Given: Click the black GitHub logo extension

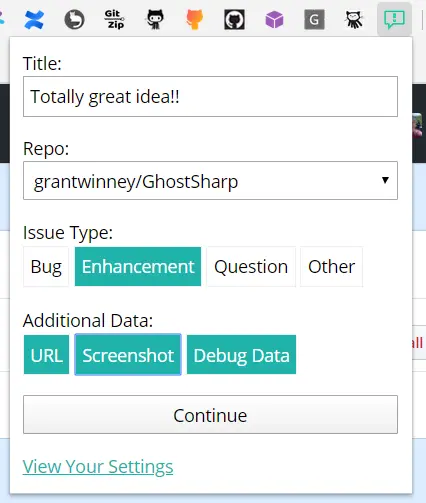Looking at the screenshot, I should tap(234, 20).
